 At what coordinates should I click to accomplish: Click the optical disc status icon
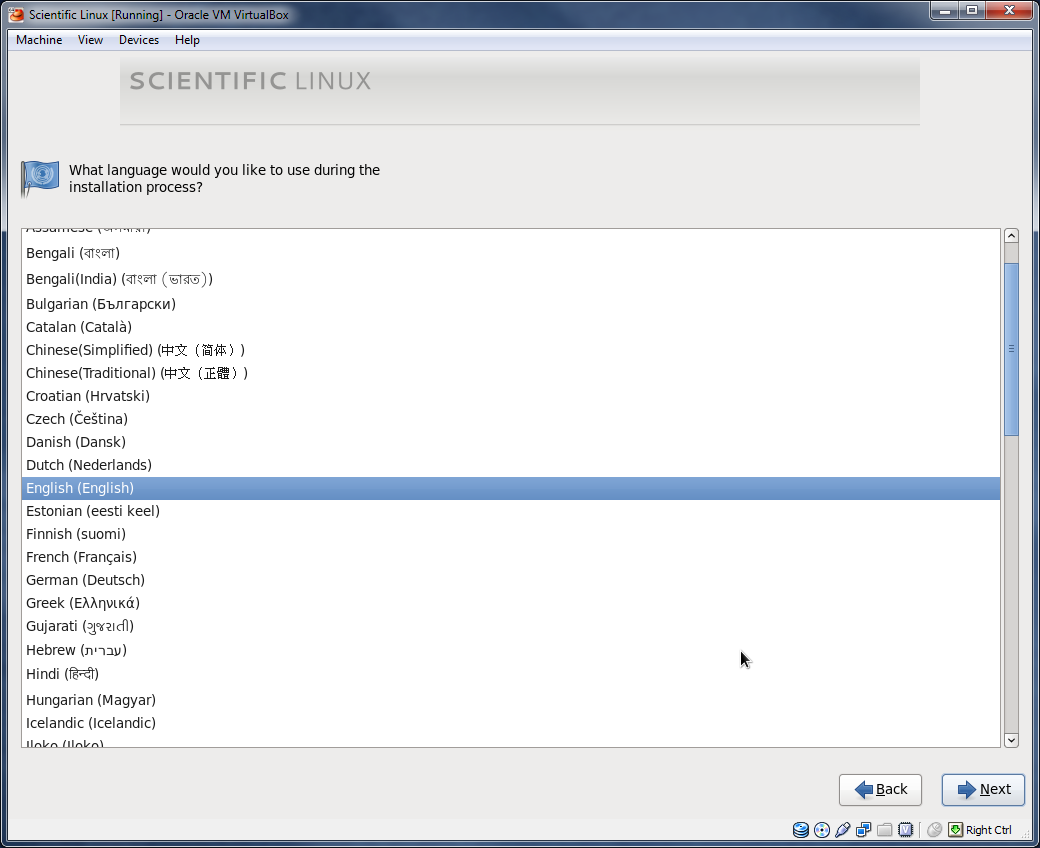[822, 829]
